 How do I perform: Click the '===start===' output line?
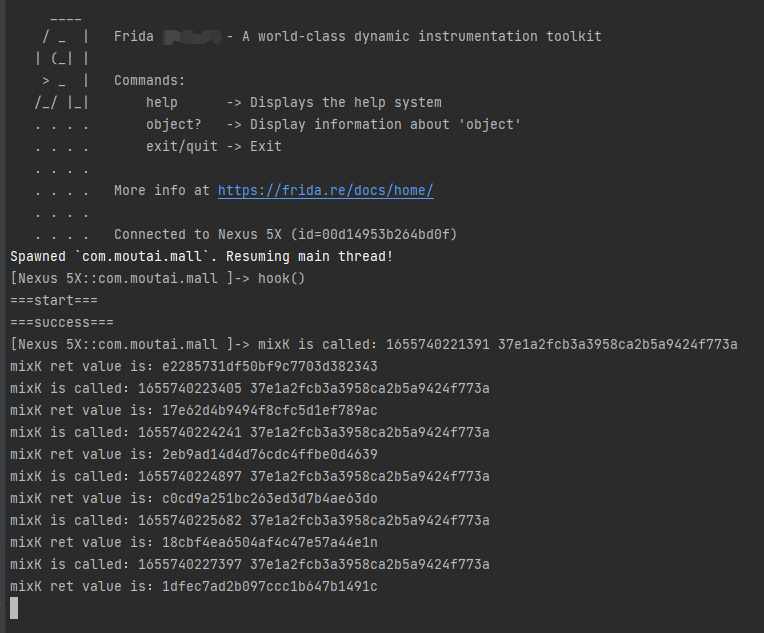click(54, 300)
